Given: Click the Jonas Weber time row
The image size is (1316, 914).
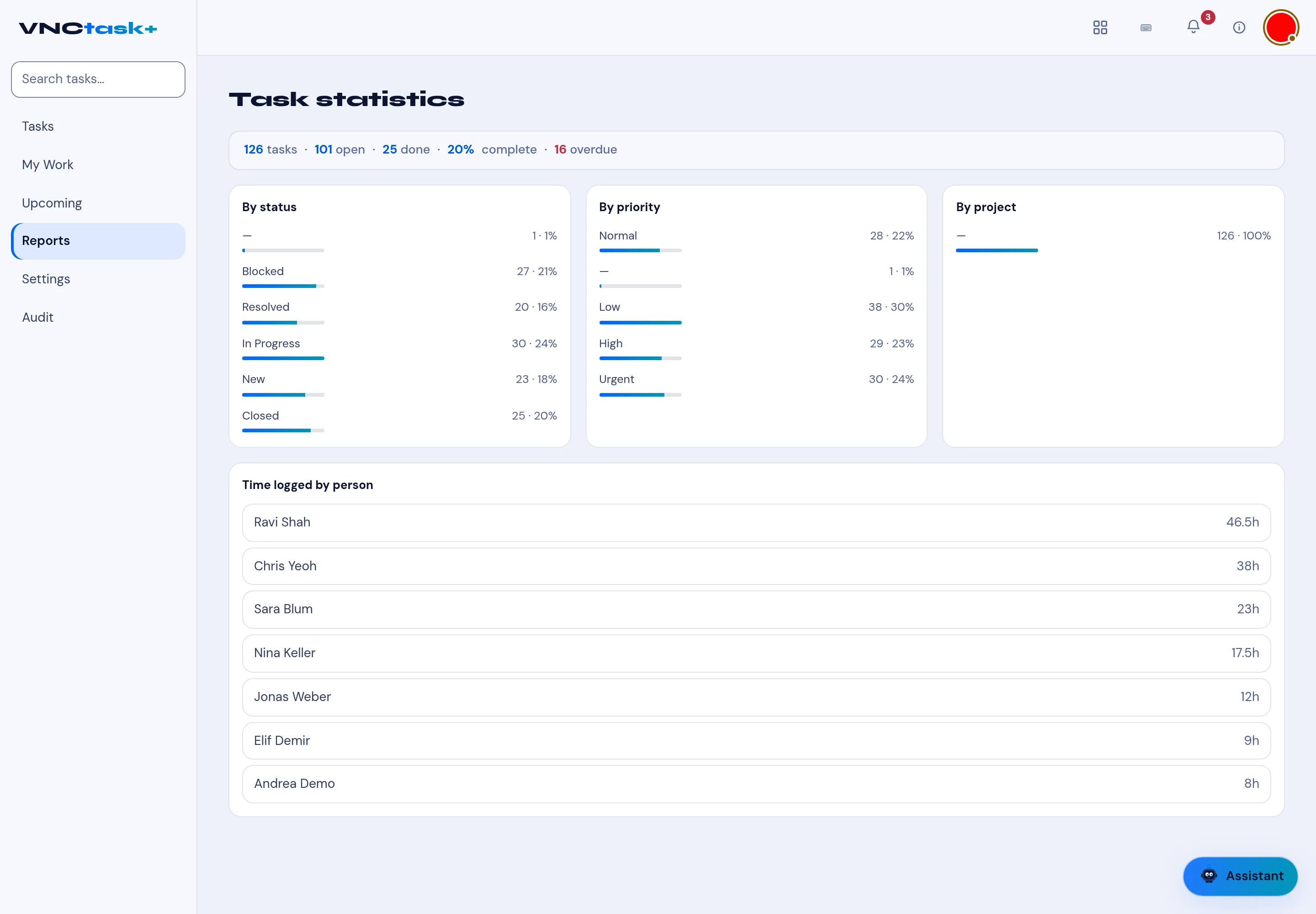Looking at the screenshot, I should (756, 697).
